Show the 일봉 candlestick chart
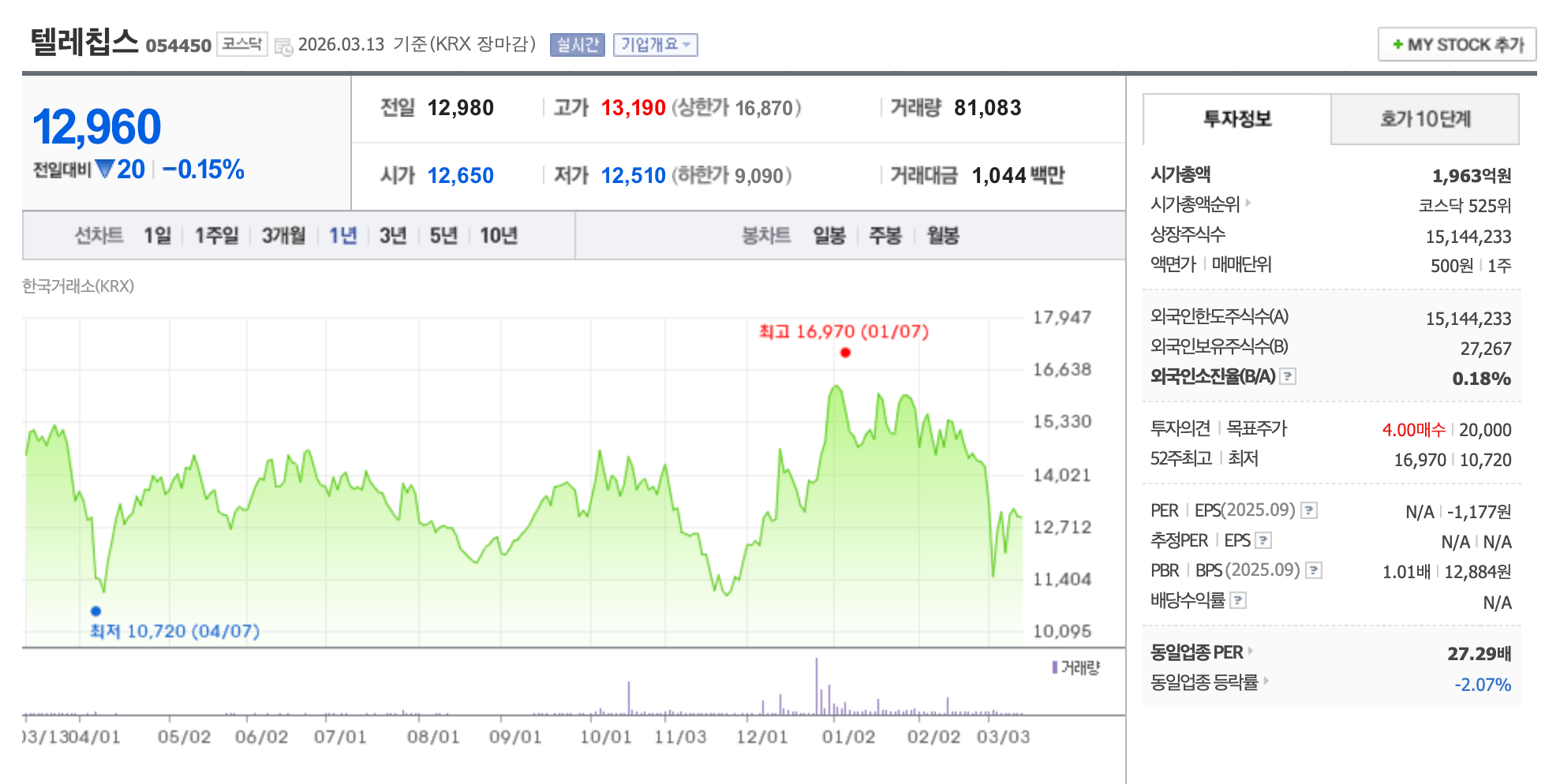The width and height of the screenshot is (1545, 784). click(x=829, y=235)
